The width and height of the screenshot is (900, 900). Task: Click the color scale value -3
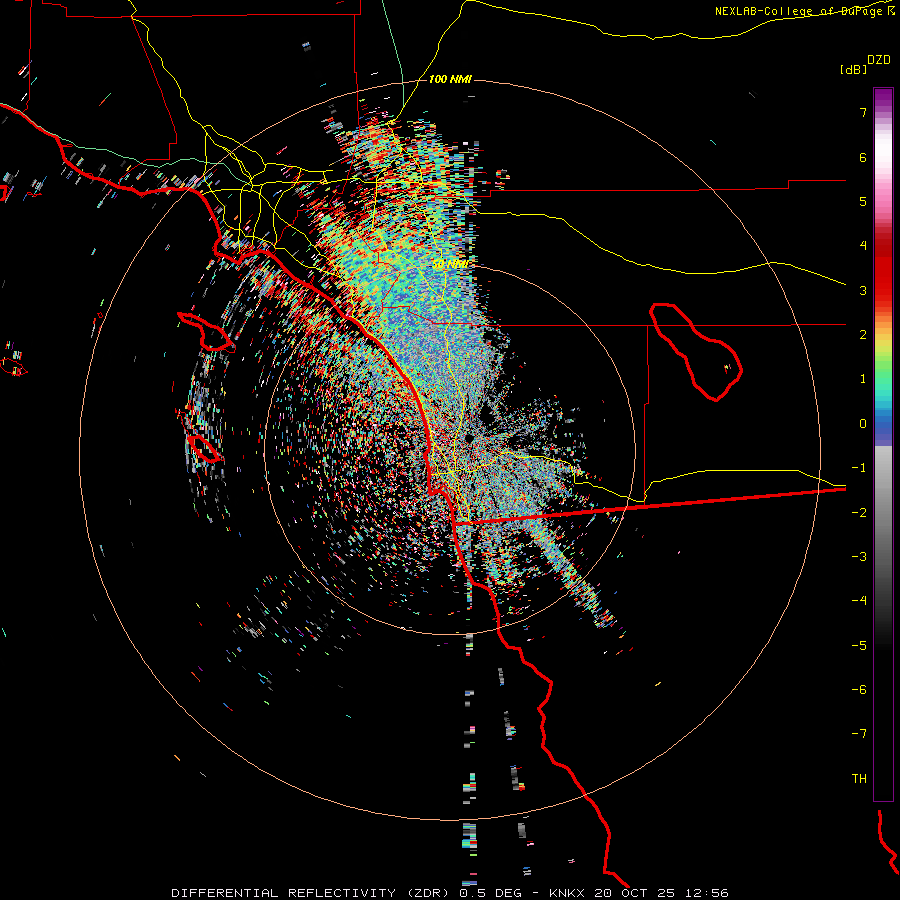(859, 557)
